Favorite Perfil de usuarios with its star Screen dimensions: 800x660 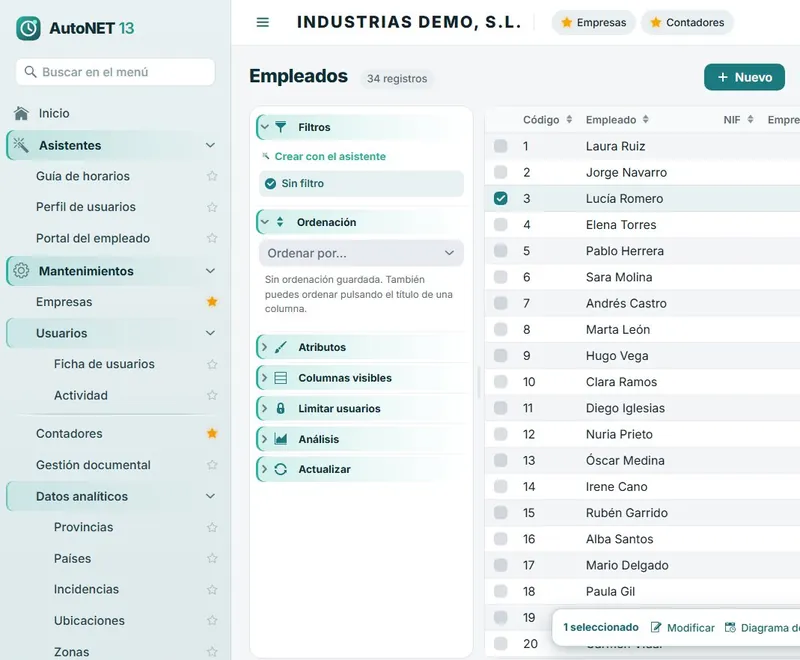[x=212, y=207]
